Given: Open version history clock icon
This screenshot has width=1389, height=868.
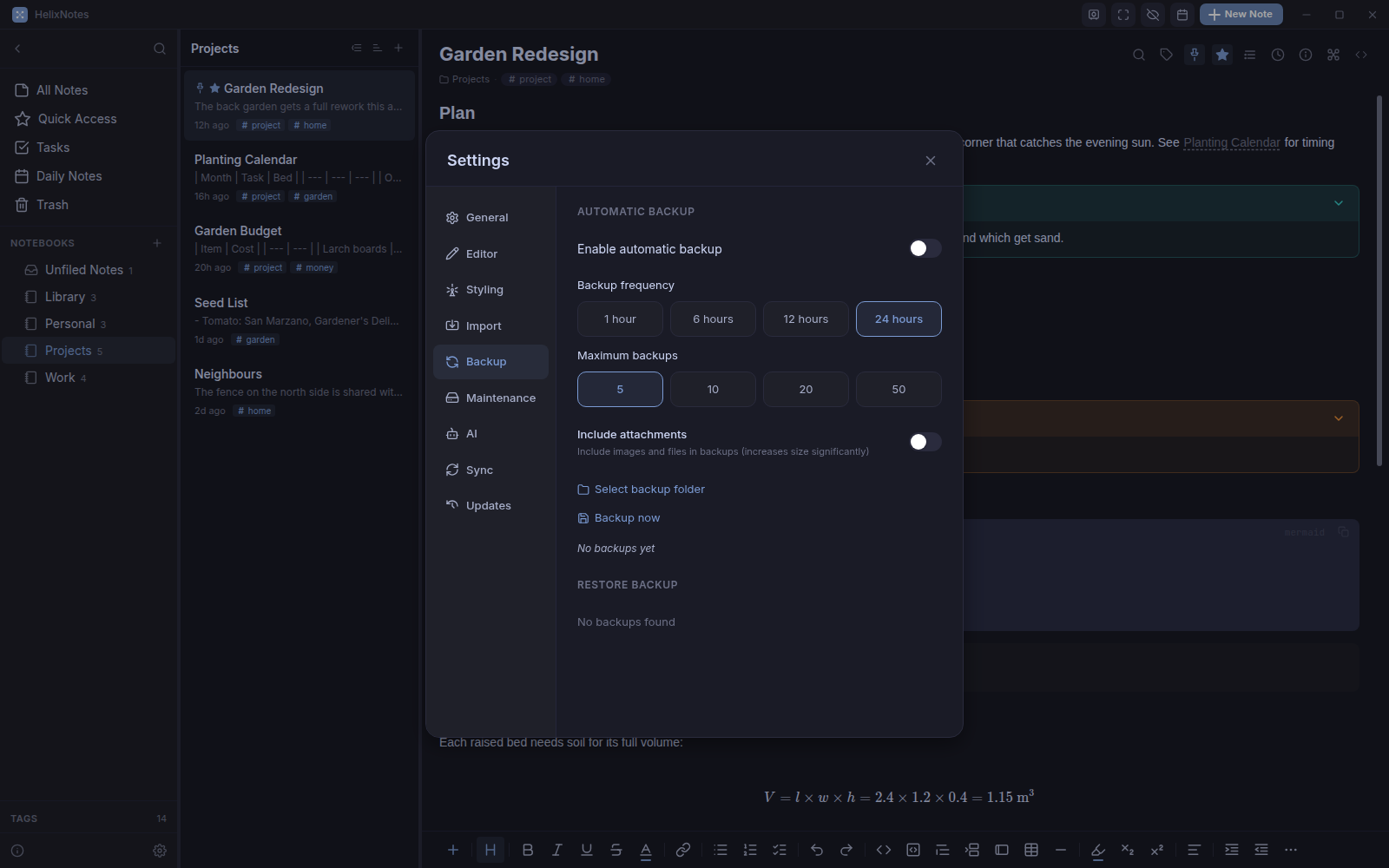Looking at the screenshot, I should [x=1278, y=55].
